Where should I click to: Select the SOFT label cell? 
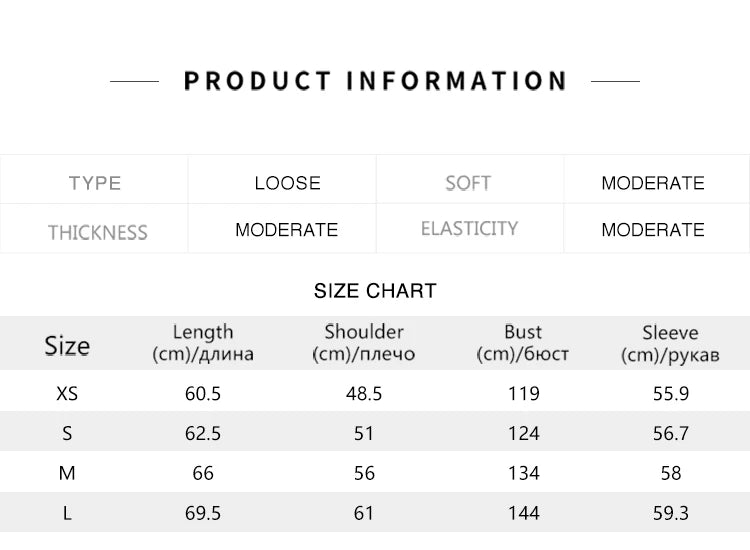468,183
